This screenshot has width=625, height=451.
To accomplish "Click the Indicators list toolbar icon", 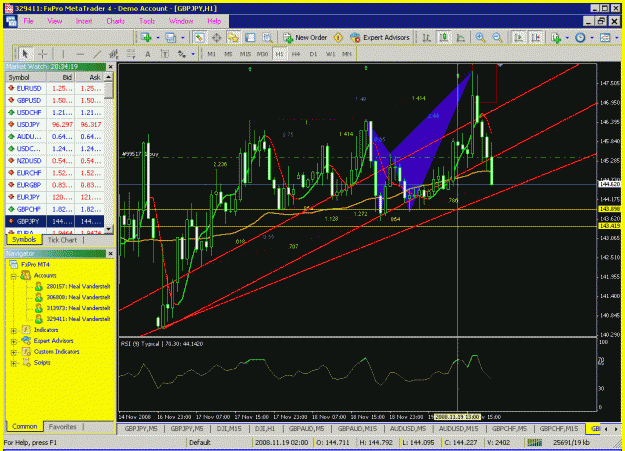I will click(x=556, y=37).
